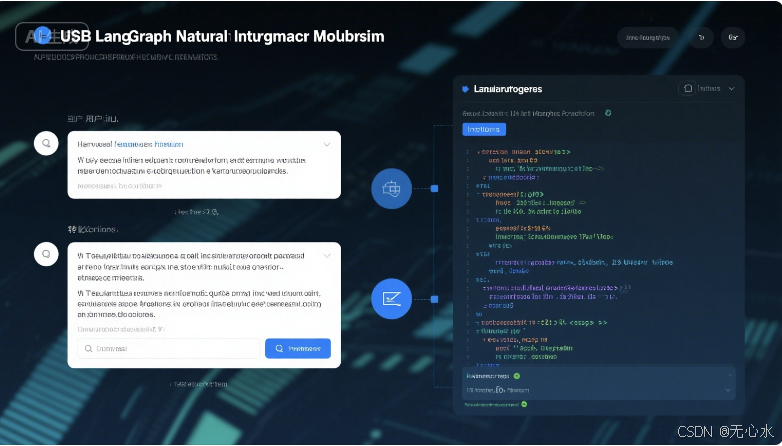The image size is (782, 446).
Task: Collapse the upper white card using its chevron
Action: point(327,145)
